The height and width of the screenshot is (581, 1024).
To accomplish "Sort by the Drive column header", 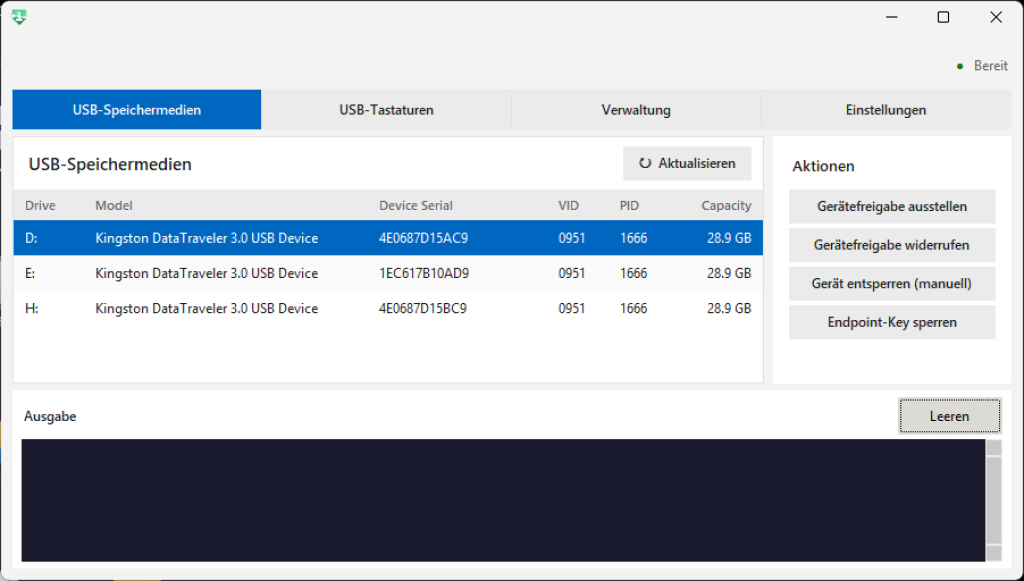I will pyautogui.click(x=40, y=206).
